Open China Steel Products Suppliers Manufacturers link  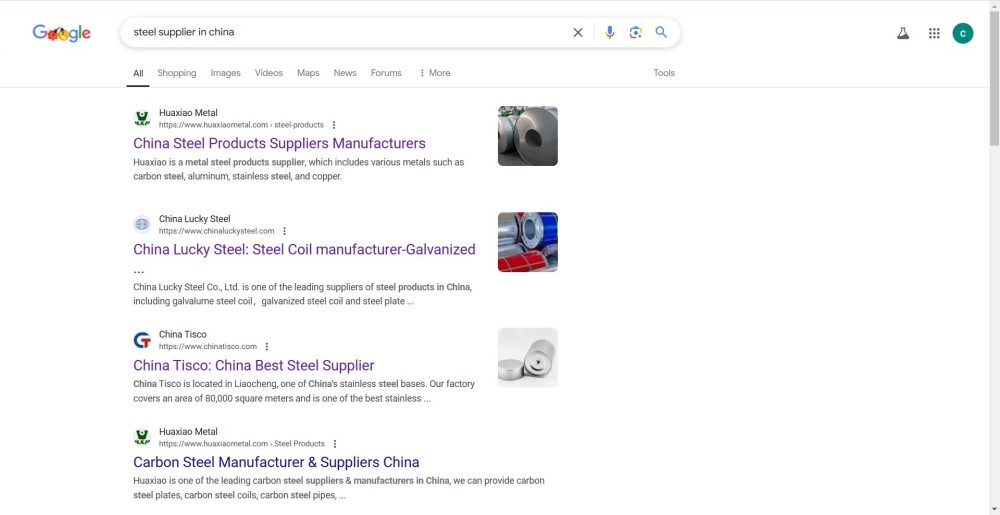279,143
